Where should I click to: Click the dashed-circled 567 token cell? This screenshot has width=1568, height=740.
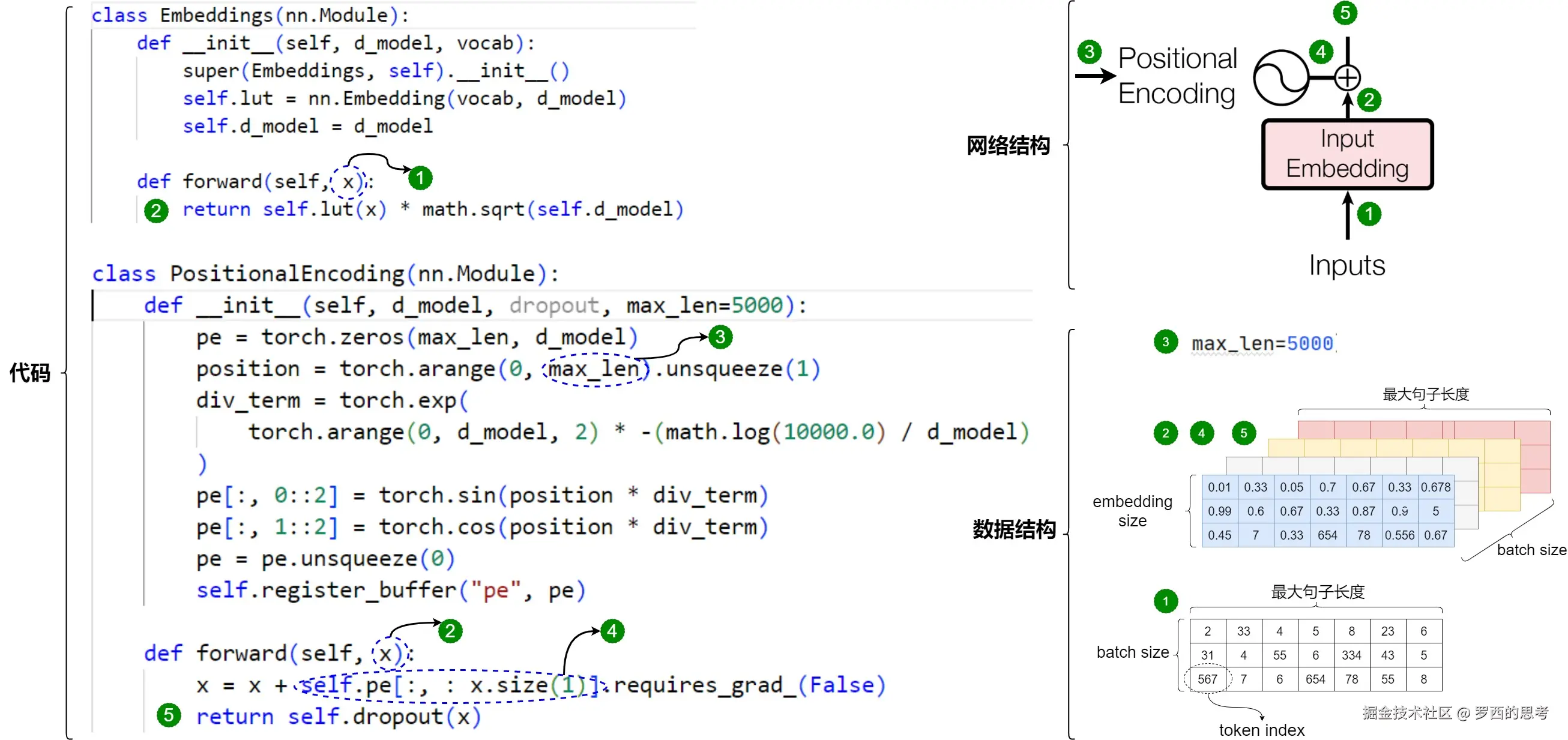tap(1207, 679)
